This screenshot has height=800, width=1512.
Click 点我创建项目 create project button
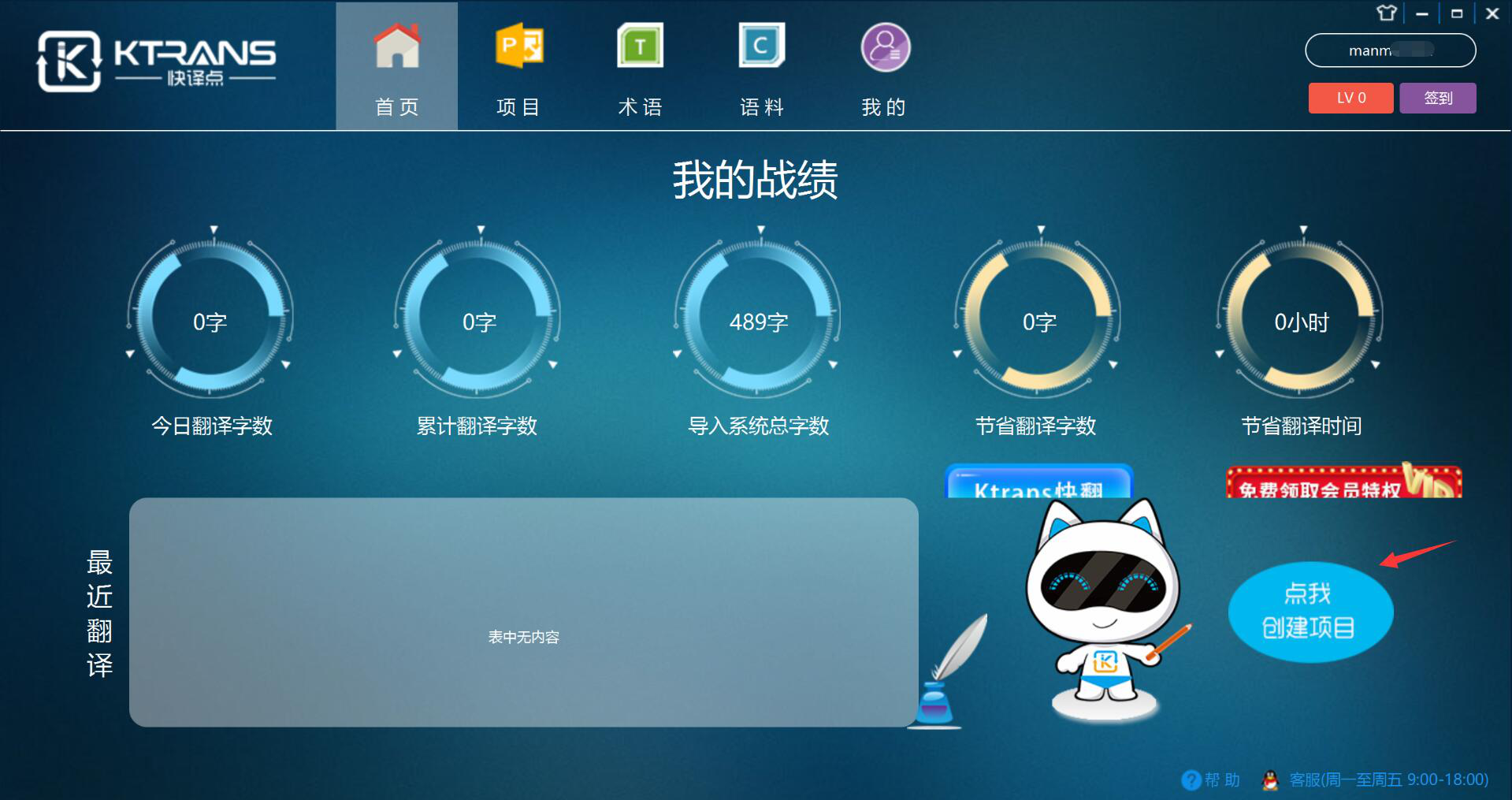(x=1310, y=612)
